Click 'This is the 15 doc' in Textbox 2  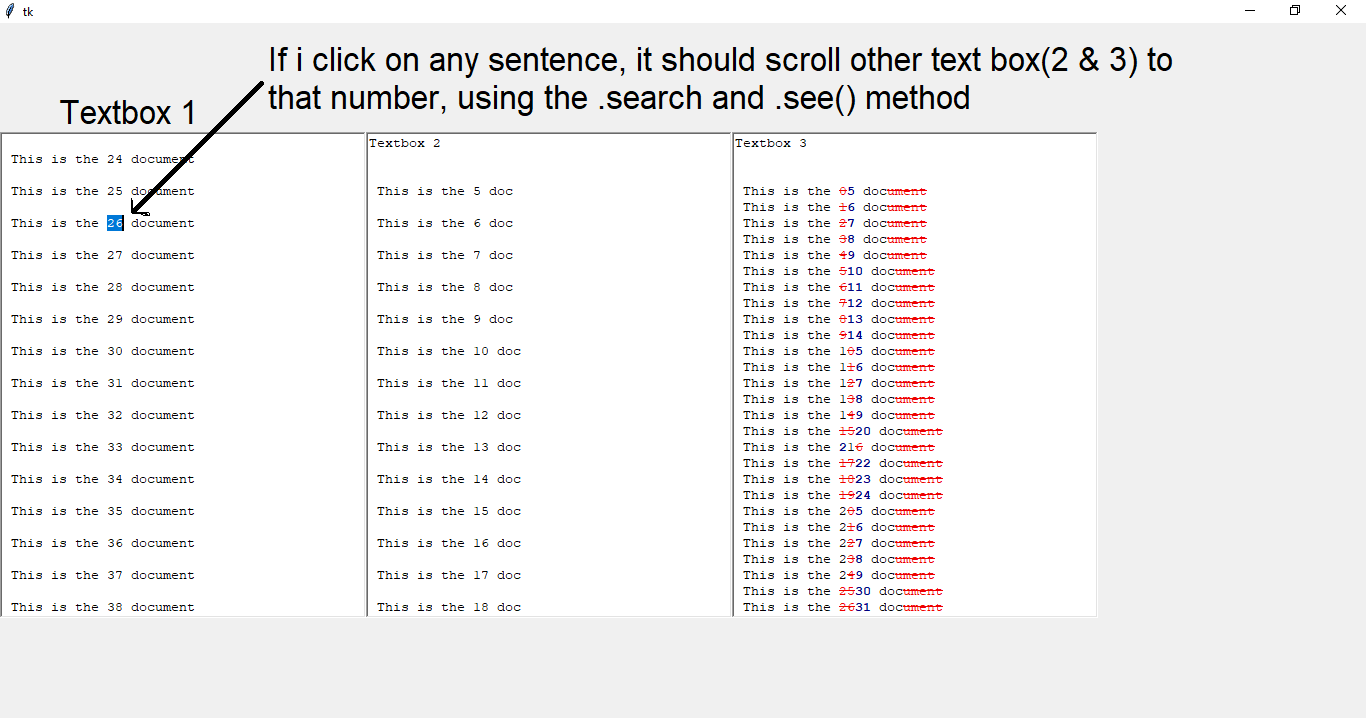pos(448,511)
